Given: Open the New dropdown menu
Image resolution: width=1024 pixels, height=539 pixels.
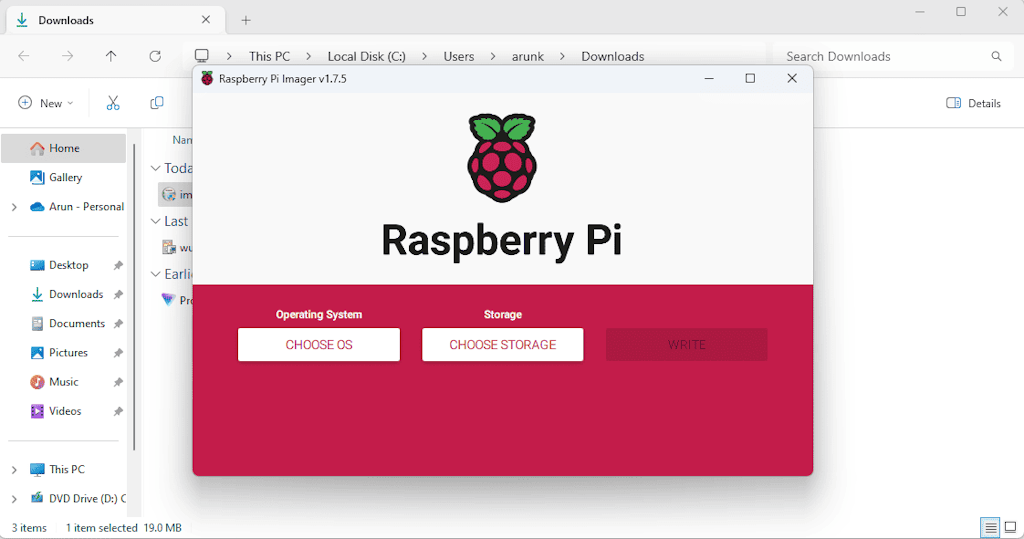Looking at the screenshot, I should [46, 103].
